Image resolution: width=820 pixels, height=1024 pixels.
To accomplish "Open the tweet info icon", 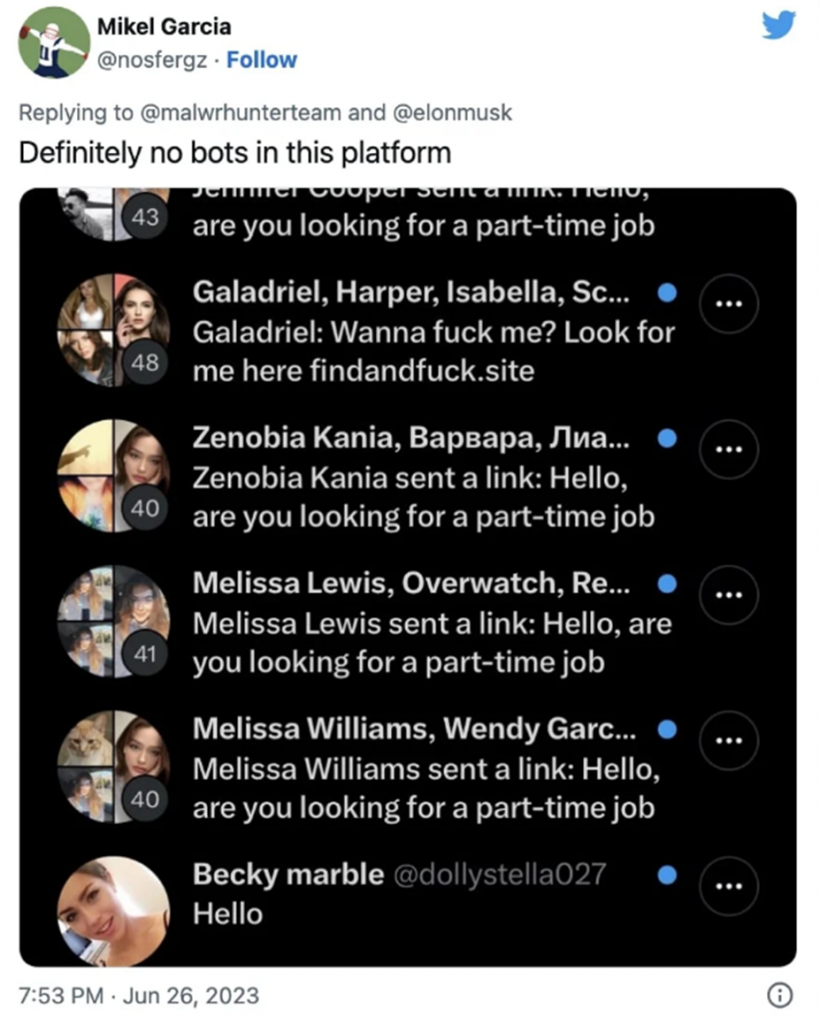I will pyautogui.click(x=781, y=994).
